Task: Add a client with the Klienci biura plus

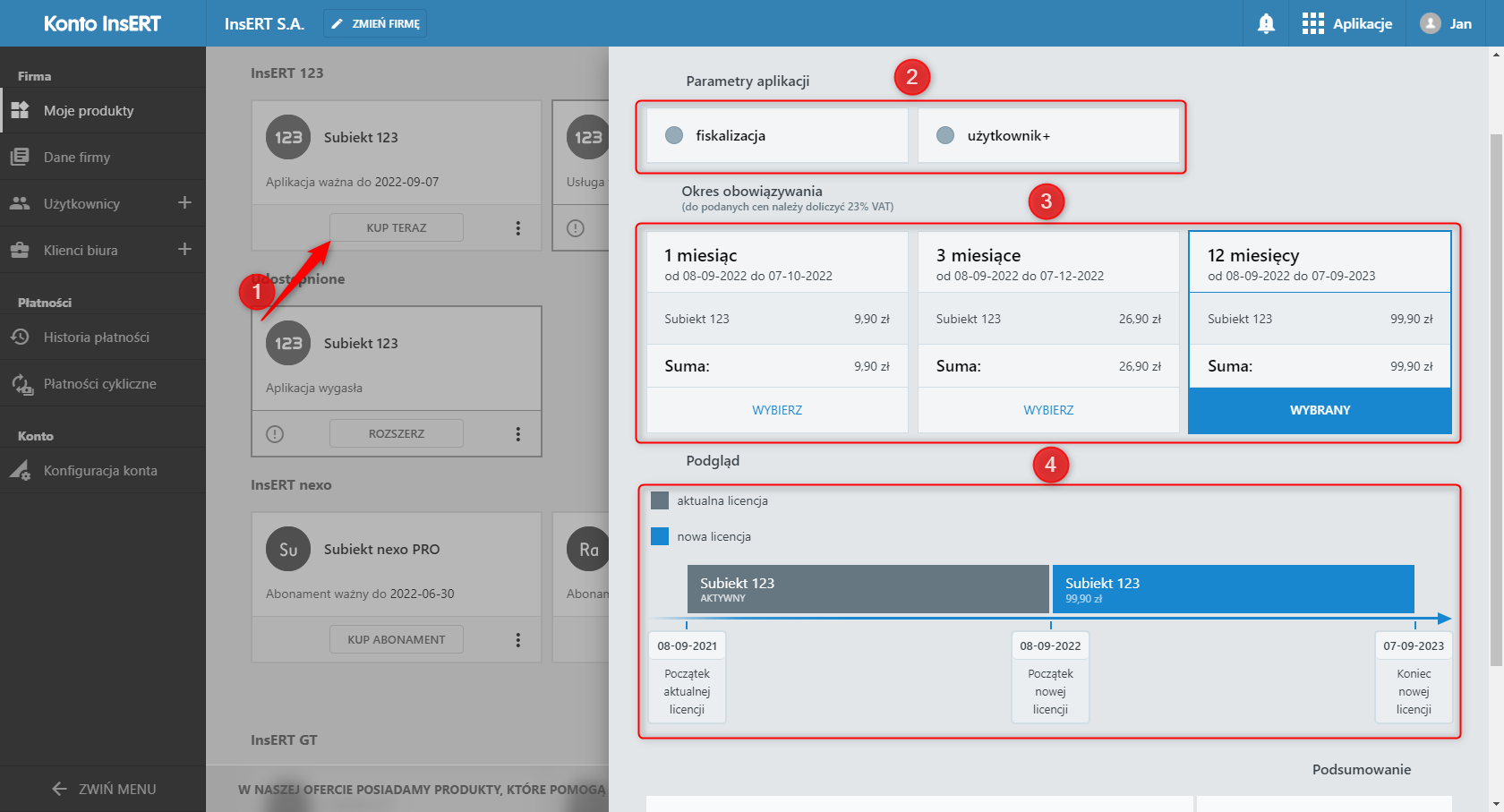Action: pyautogui.click(x=184, y=250)
